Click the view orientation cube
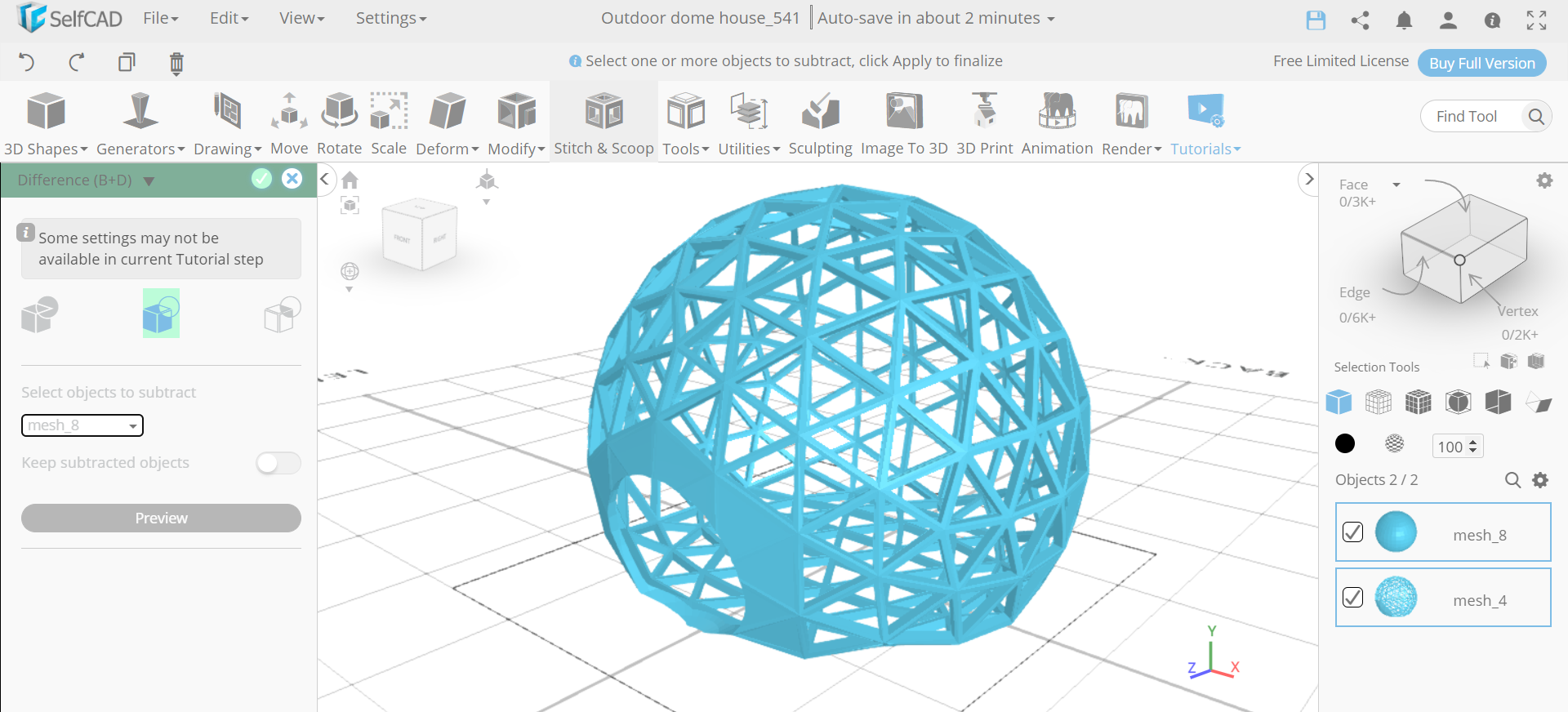1568x712 pixels. tap(420, 234)
